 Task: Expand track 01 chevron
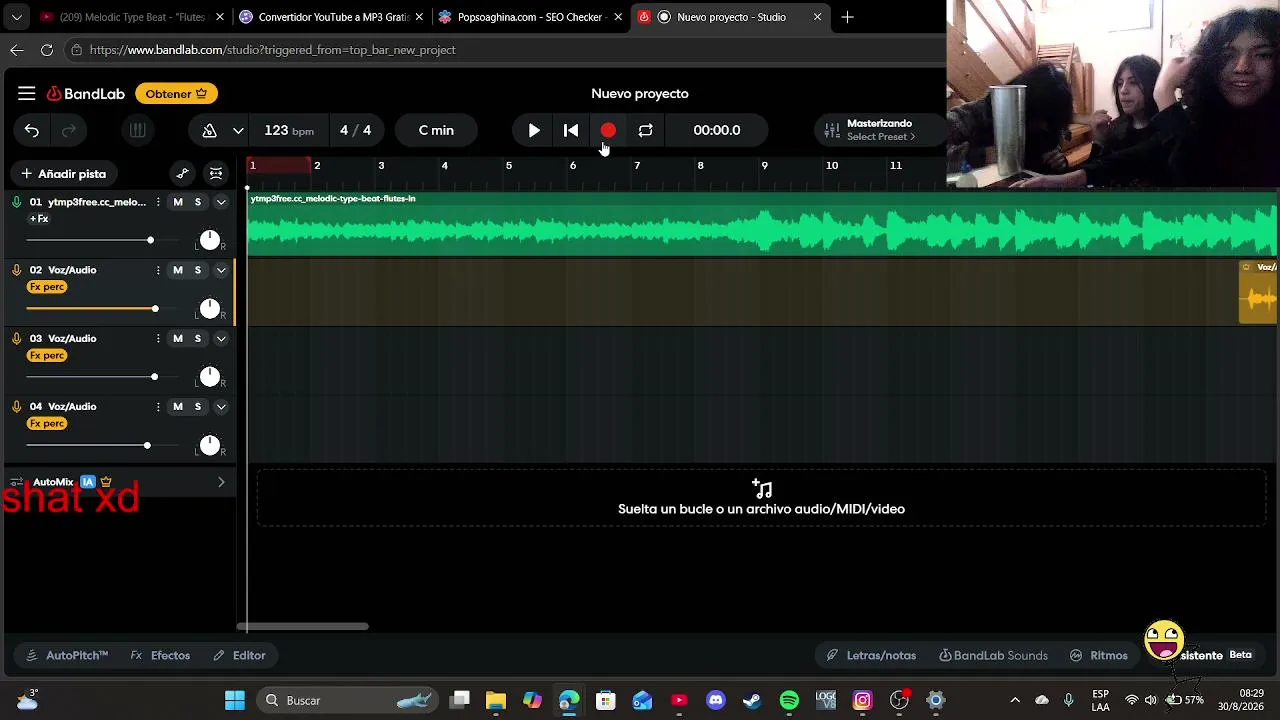221,202
